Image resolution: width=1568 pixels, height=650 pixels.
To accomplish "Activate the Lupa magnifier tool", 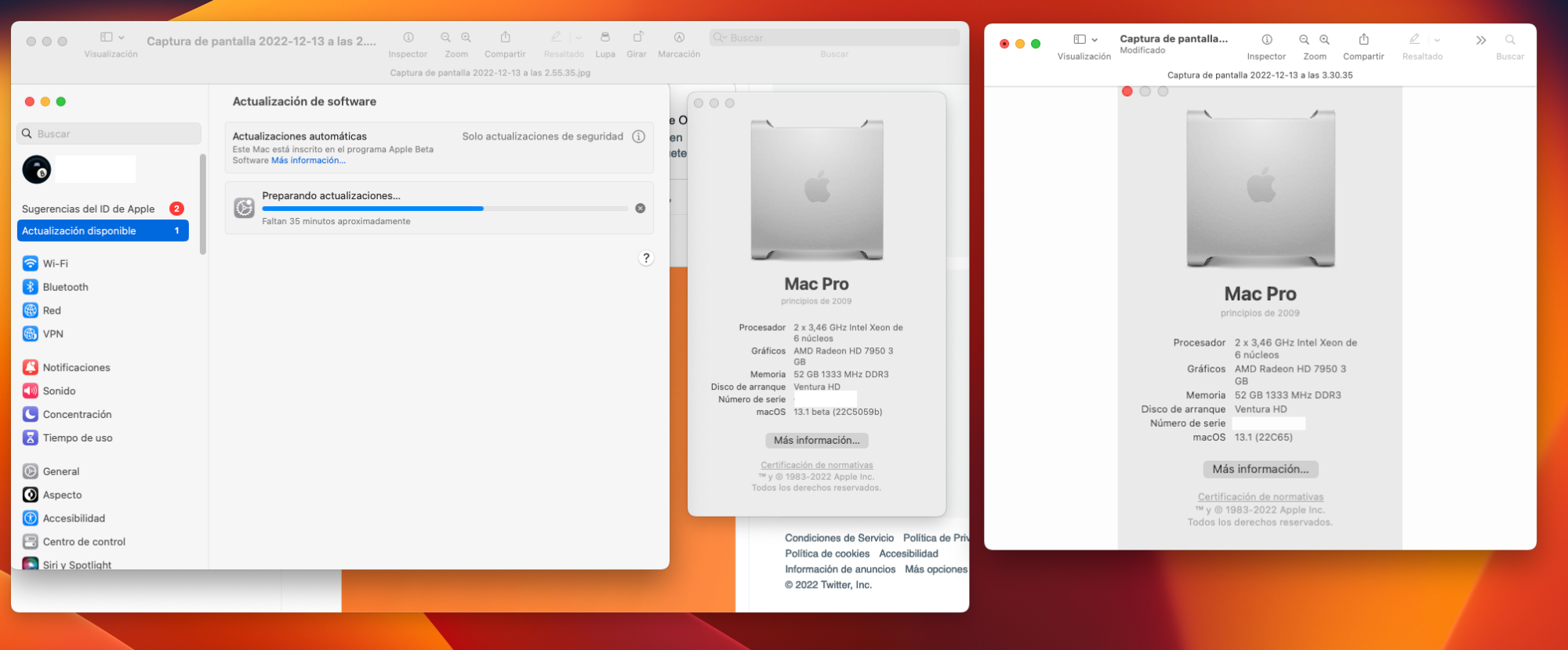I will click(605, 37).
